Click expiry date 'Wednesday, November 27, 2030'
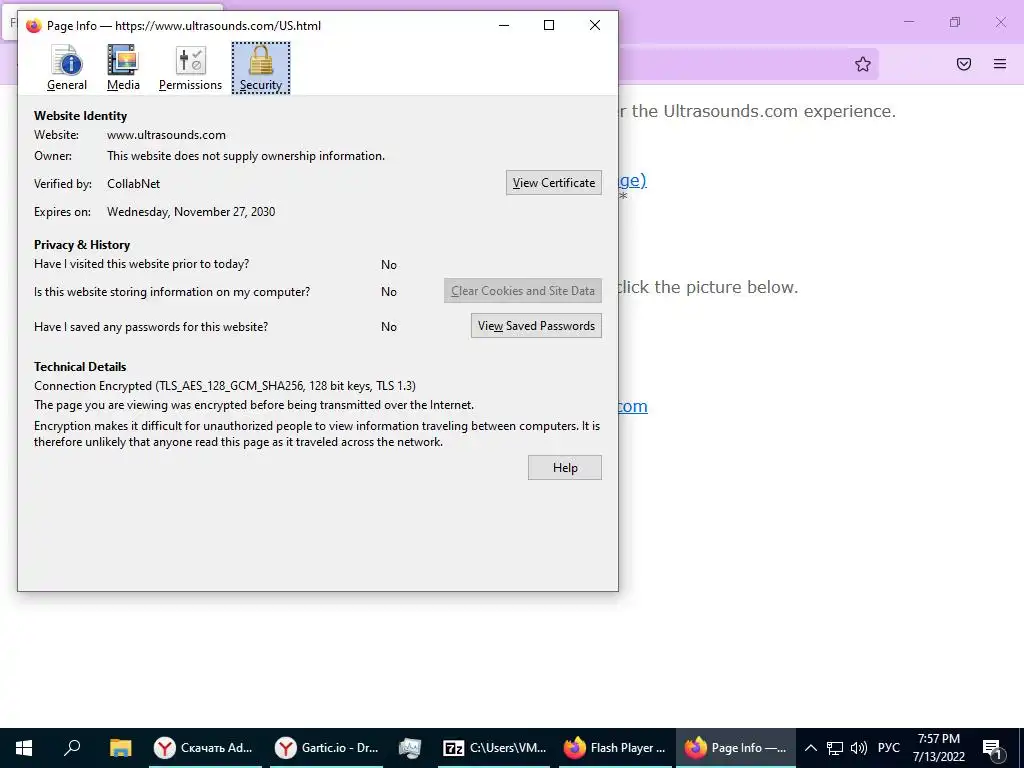The width and height of the screenshot is (1024, 768). 191,212
